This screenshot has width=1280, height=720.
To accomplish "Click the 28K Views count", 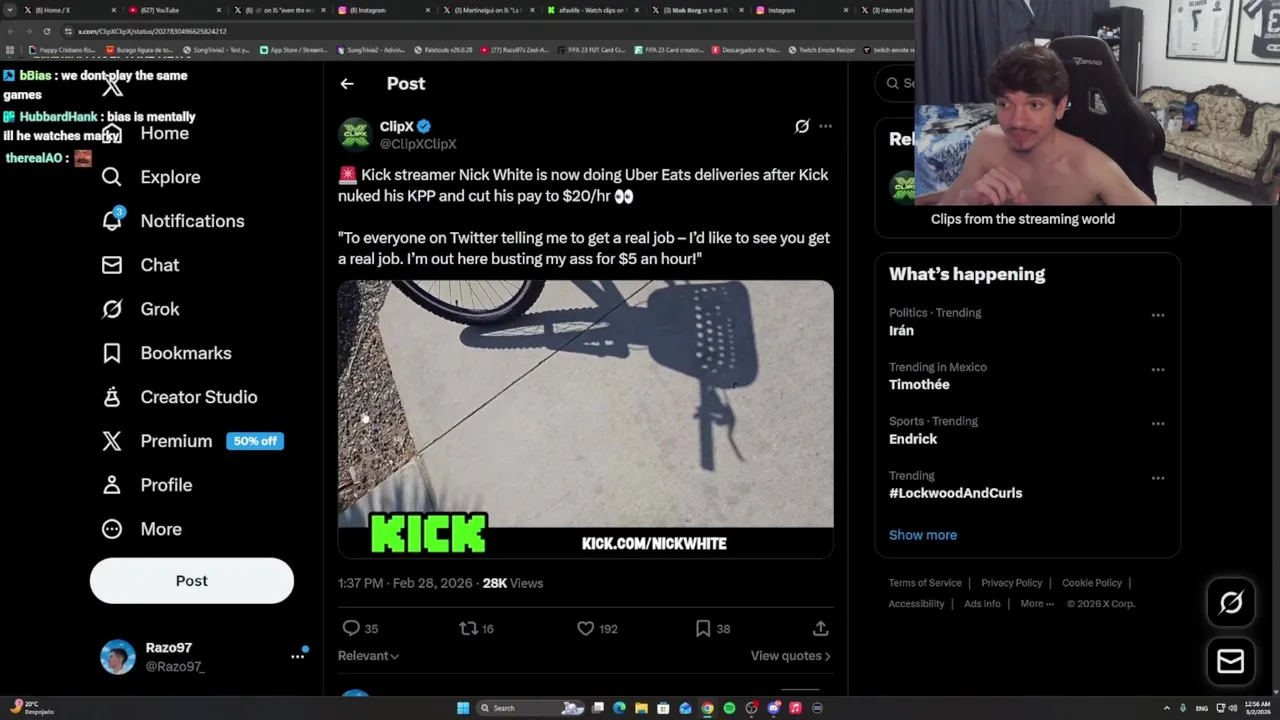I will click(x=513, y=583).
